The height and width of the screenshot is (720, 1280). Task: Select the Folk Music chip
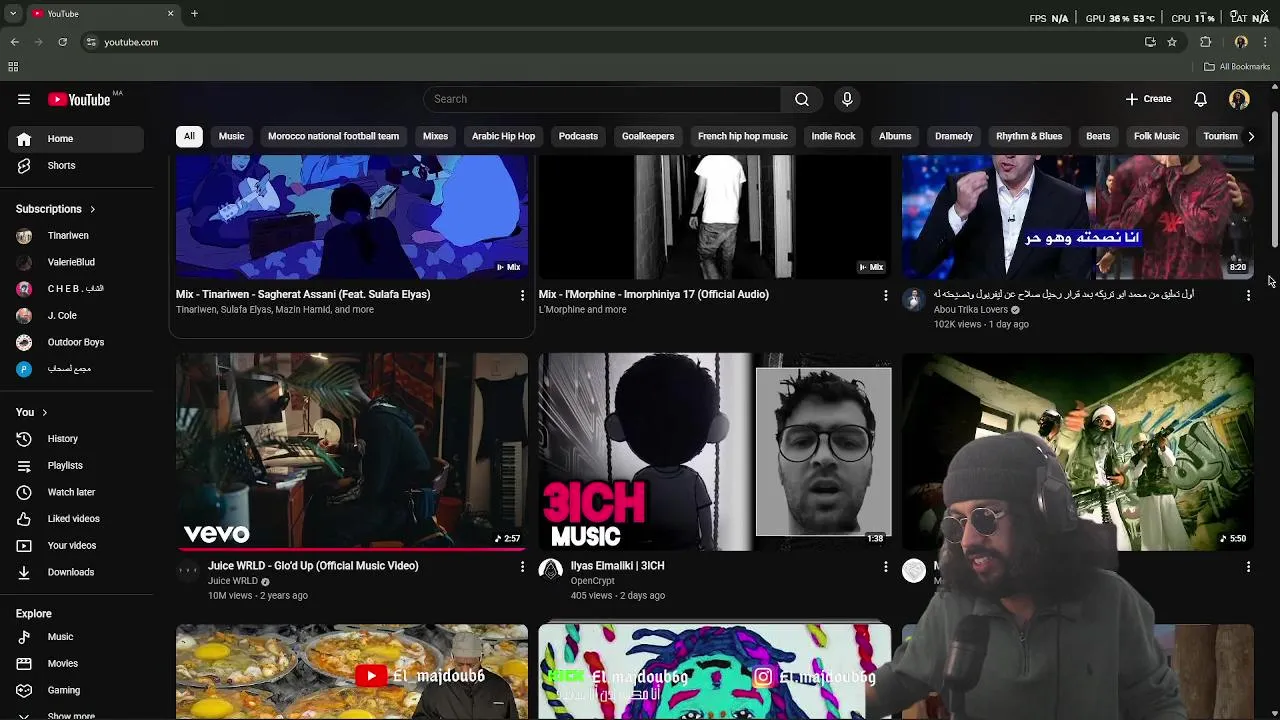[1157, 136]
